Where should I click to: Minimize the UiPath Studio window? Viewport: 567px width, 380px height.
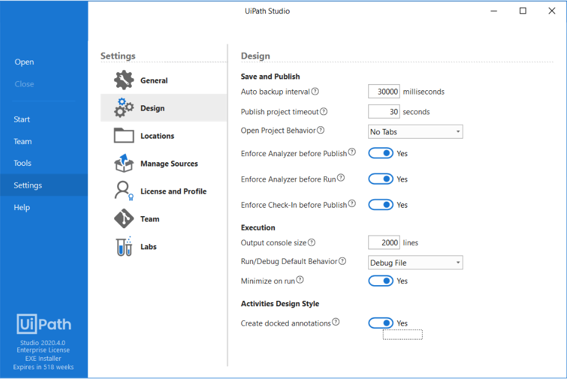pyautogui.click(x=494, y=11)
